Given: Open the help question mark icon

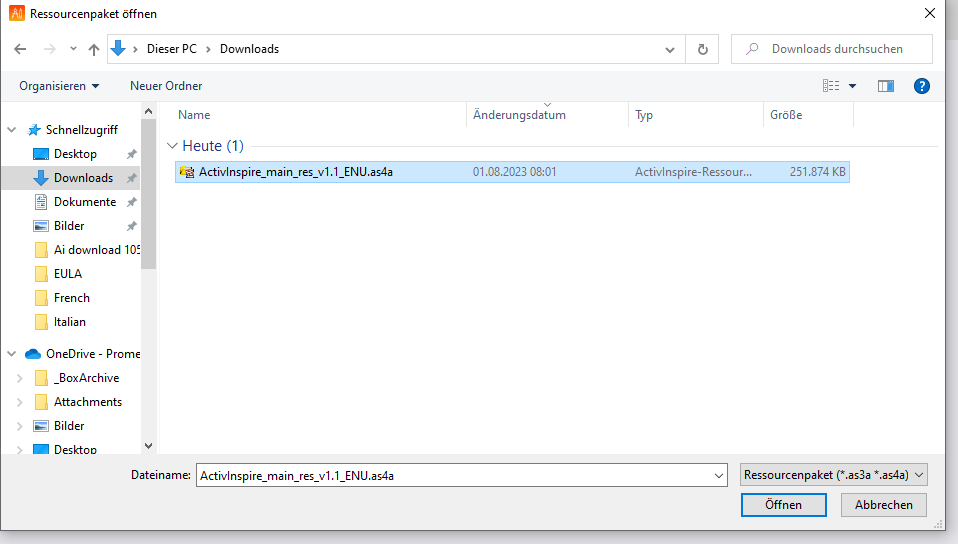Looking at the screenshot, I should pyautogui.click(x=922, y=86).
